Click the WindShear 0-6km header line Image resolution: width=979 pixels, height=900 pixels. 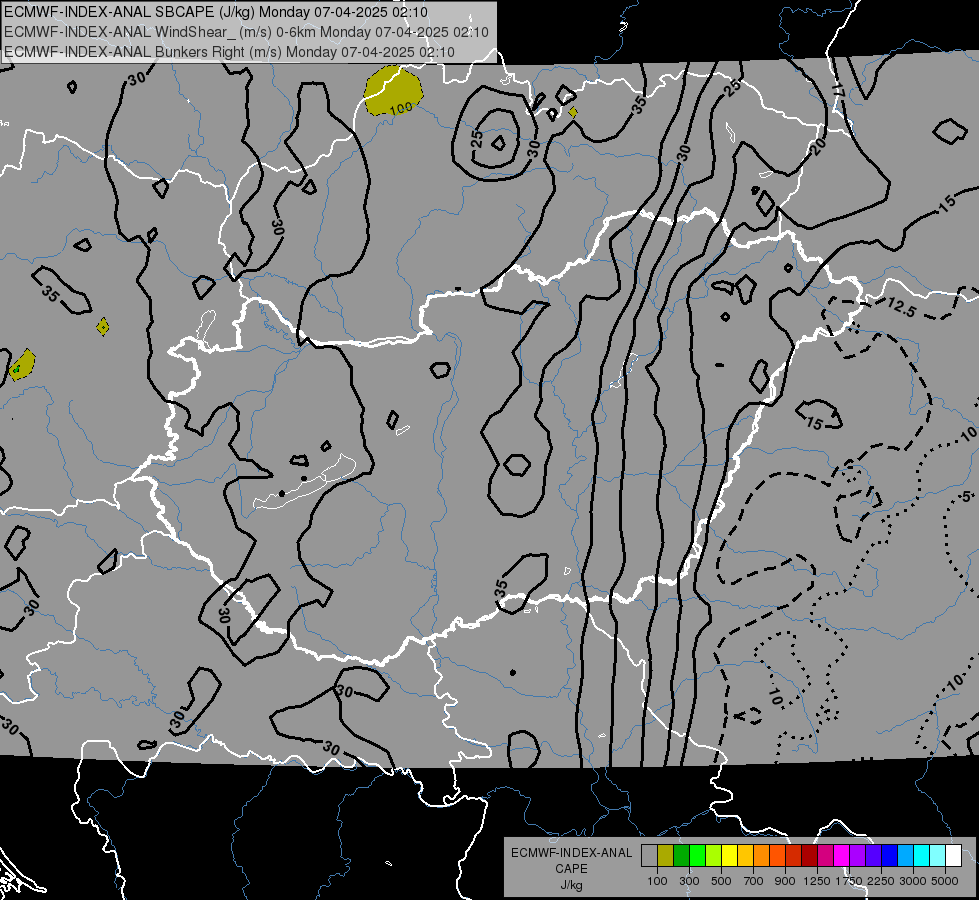[x=247, y=32]
